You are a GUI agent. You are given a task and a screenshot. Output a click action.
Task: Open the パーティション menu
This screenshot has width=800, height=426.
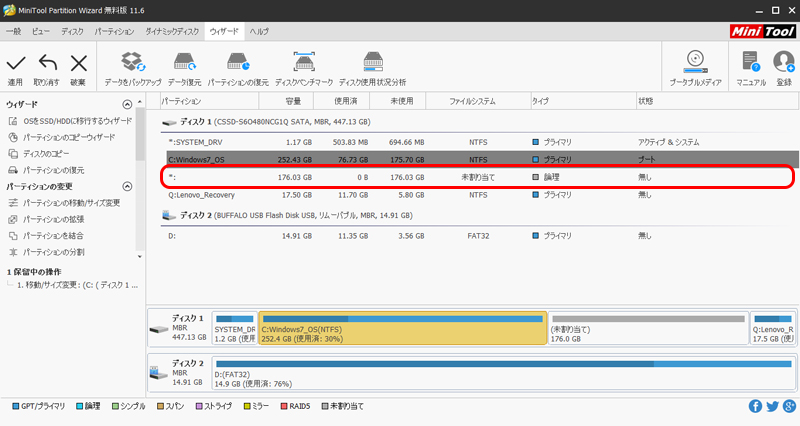click(114, 32)
